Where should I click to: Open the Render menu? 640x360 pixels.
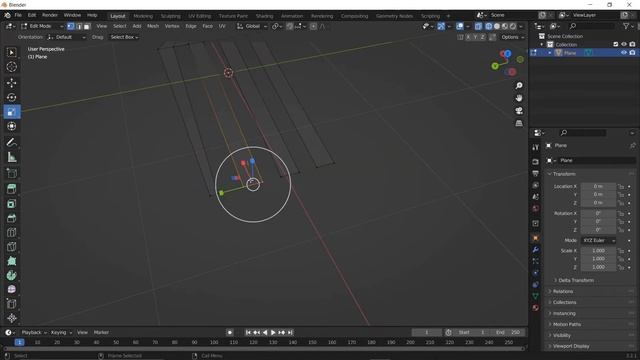tap(50, 15)
